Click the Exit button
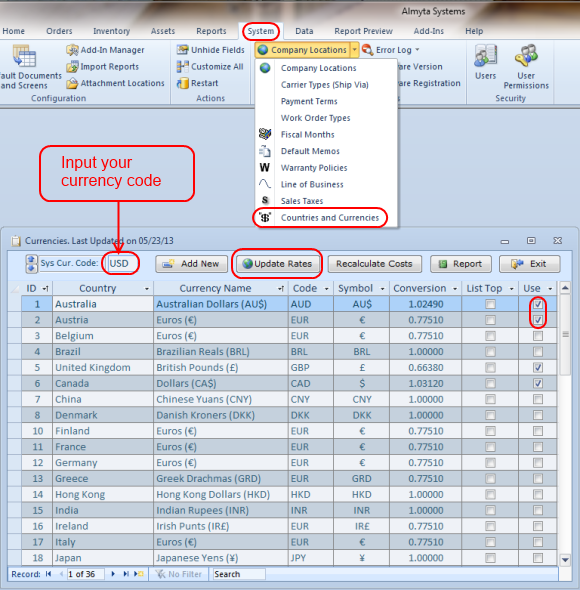The image size is (580, 590). (530, 264)
